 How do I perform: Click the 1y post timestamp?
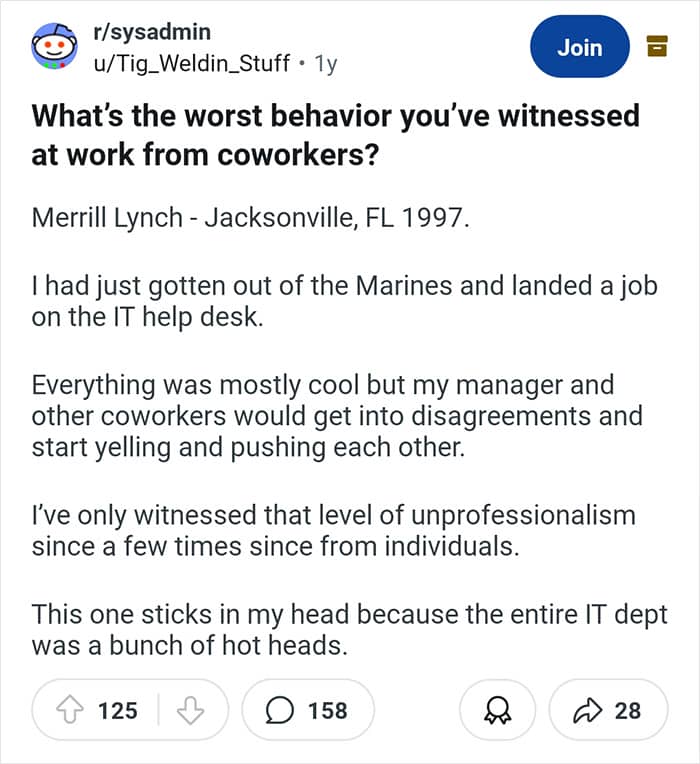point(326,63)
